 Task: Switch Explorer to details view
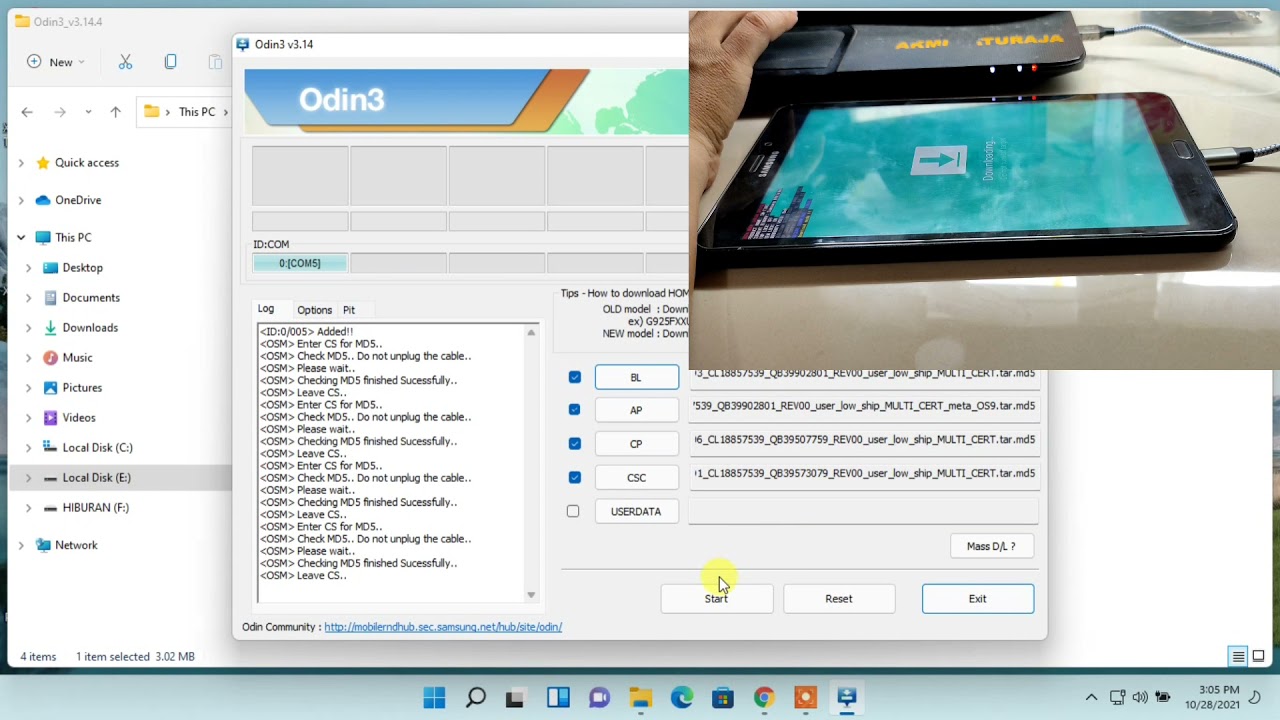point(1238,657)
